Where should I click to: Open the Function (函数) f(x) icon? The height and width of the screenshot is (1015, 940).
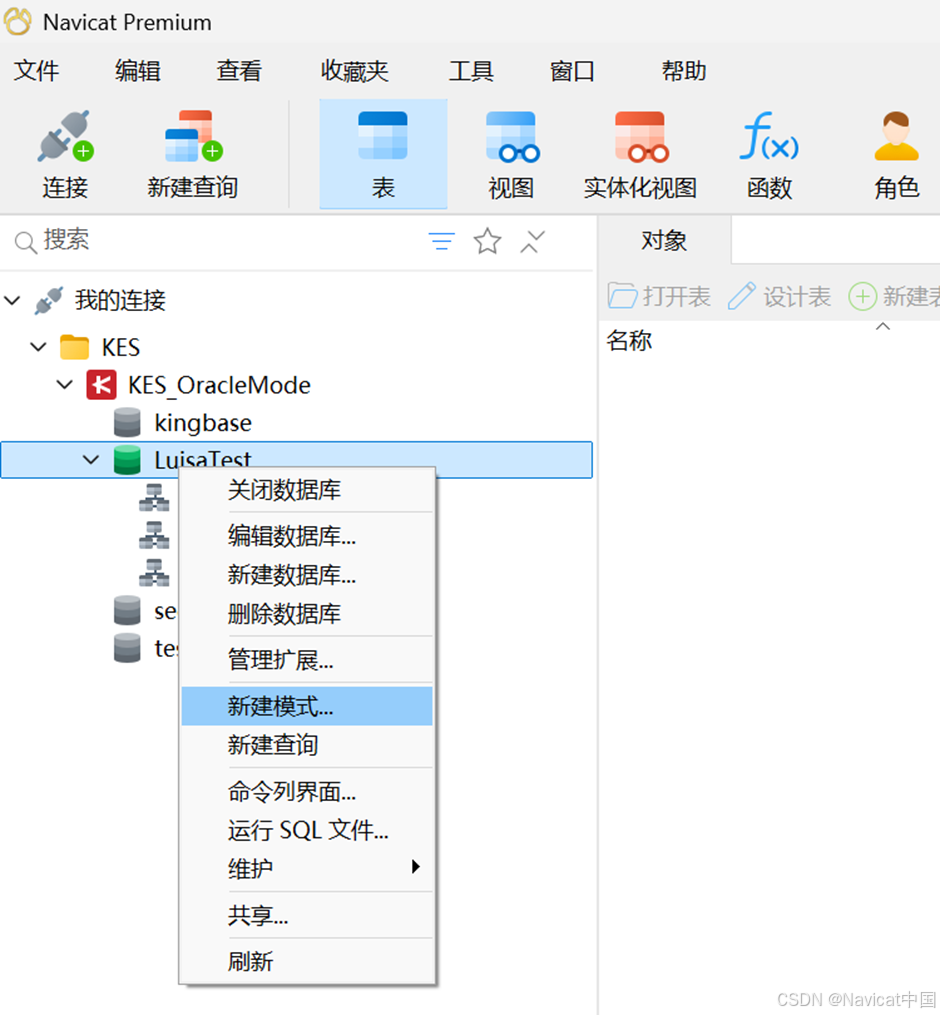[768, 136]
